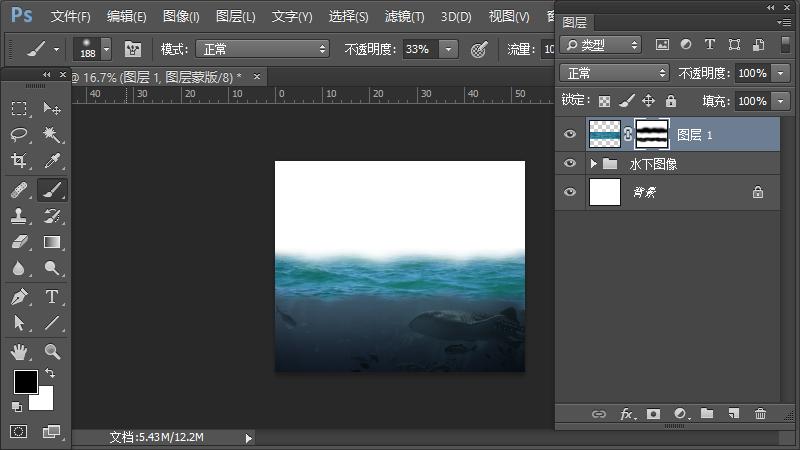
Task: Hide the 背景 layer
Action: 570,192
